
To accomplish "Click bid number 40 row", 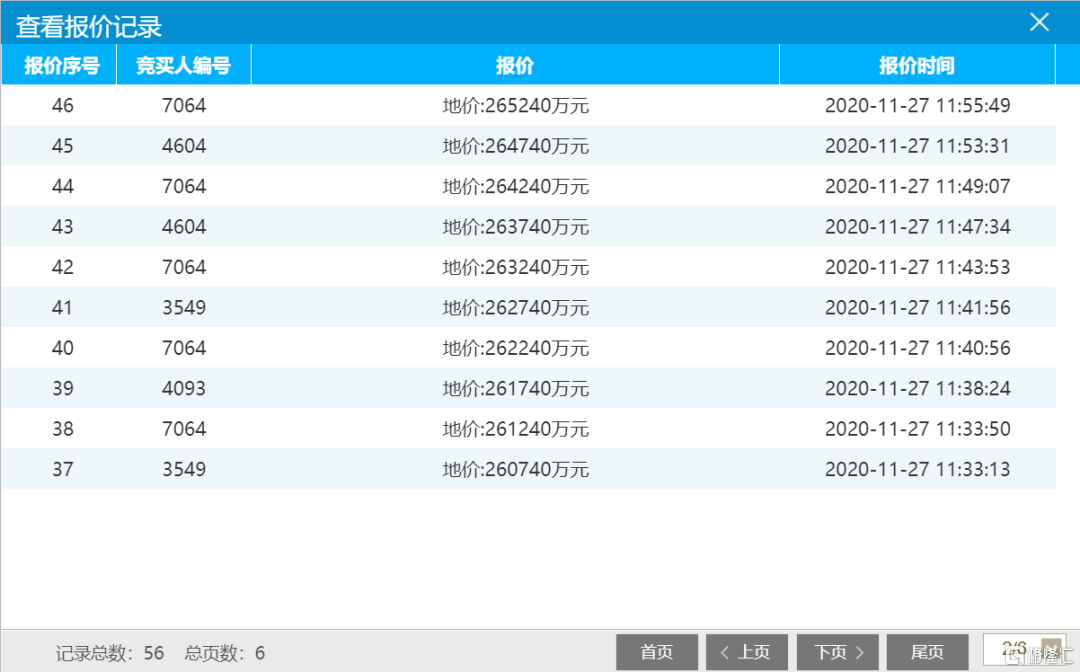I will pos(62,348).
